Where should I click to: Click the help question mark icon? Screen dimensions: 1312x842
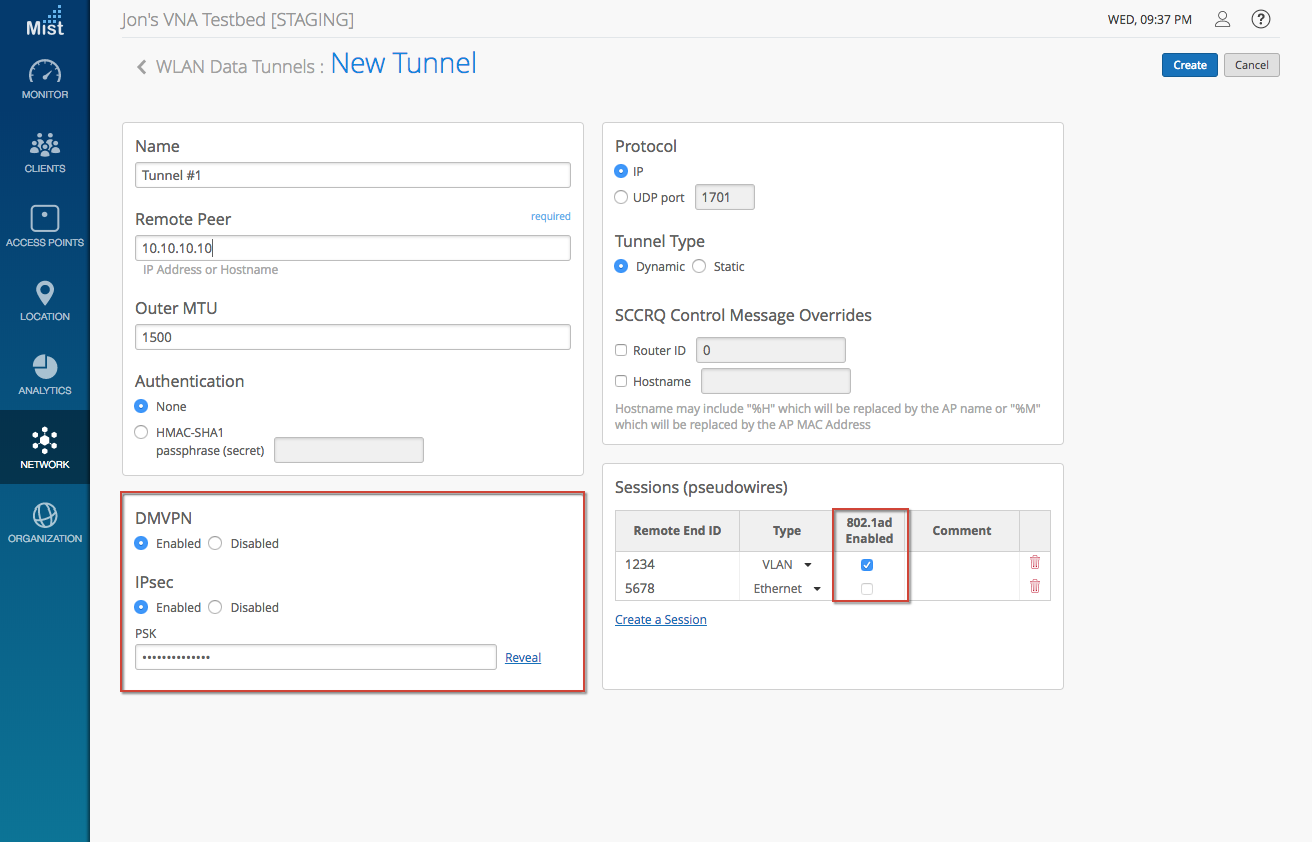1260,19
